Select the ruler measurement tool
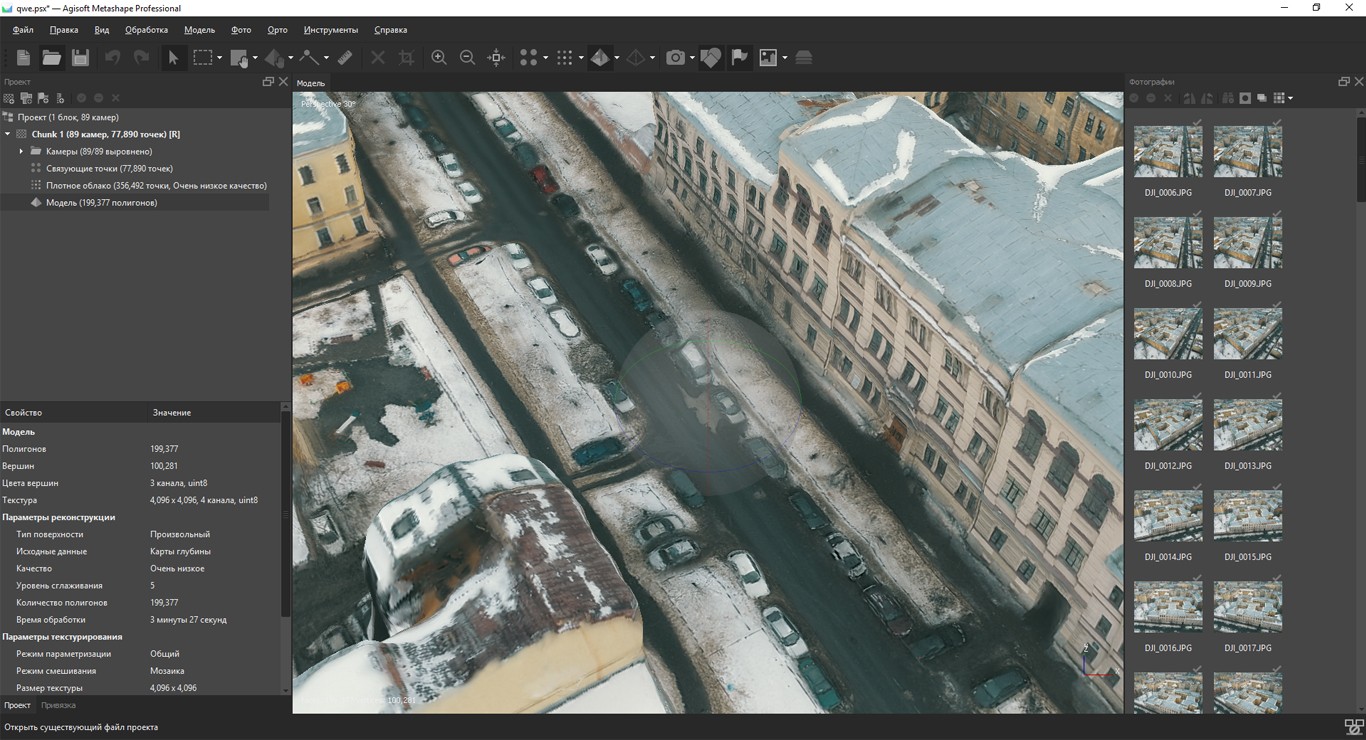Screen dimensions: 1366x740 pyautogui.click(x=344, y=58)
